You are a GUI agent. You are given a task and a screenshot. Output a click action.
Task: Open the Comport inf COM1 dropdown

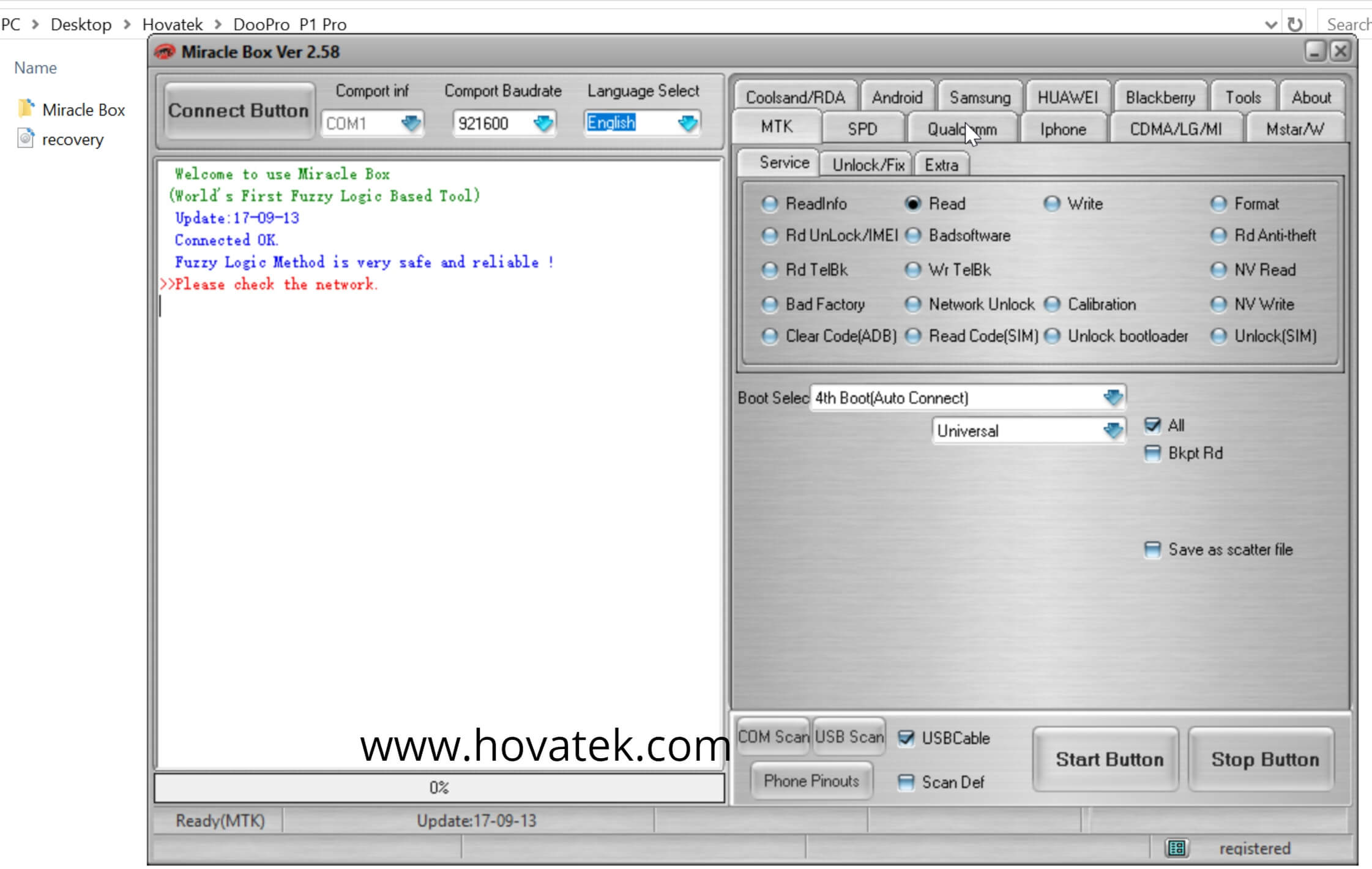click(x=411, y=123)
